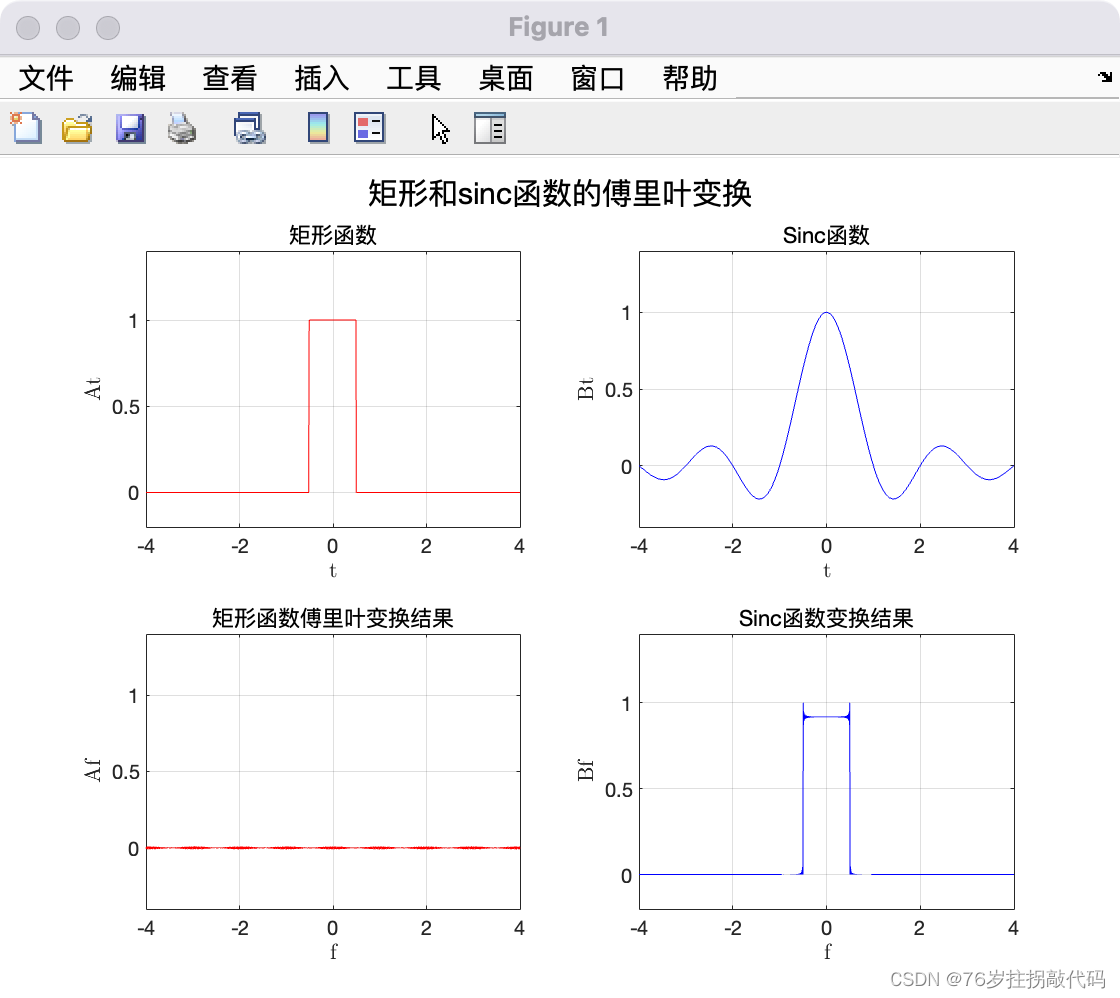The image size is (1120, 998).
Task: Open a saved figure file
Action: tap(78, 129)
